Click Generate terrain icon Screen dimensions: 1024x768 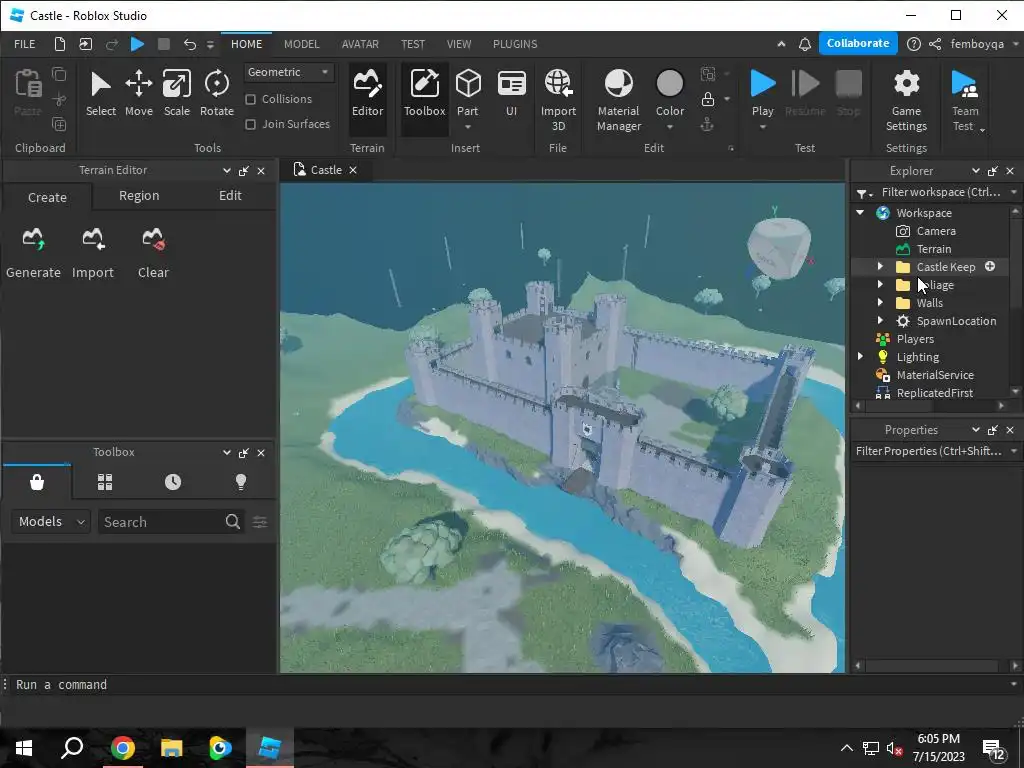coord(33,253)
